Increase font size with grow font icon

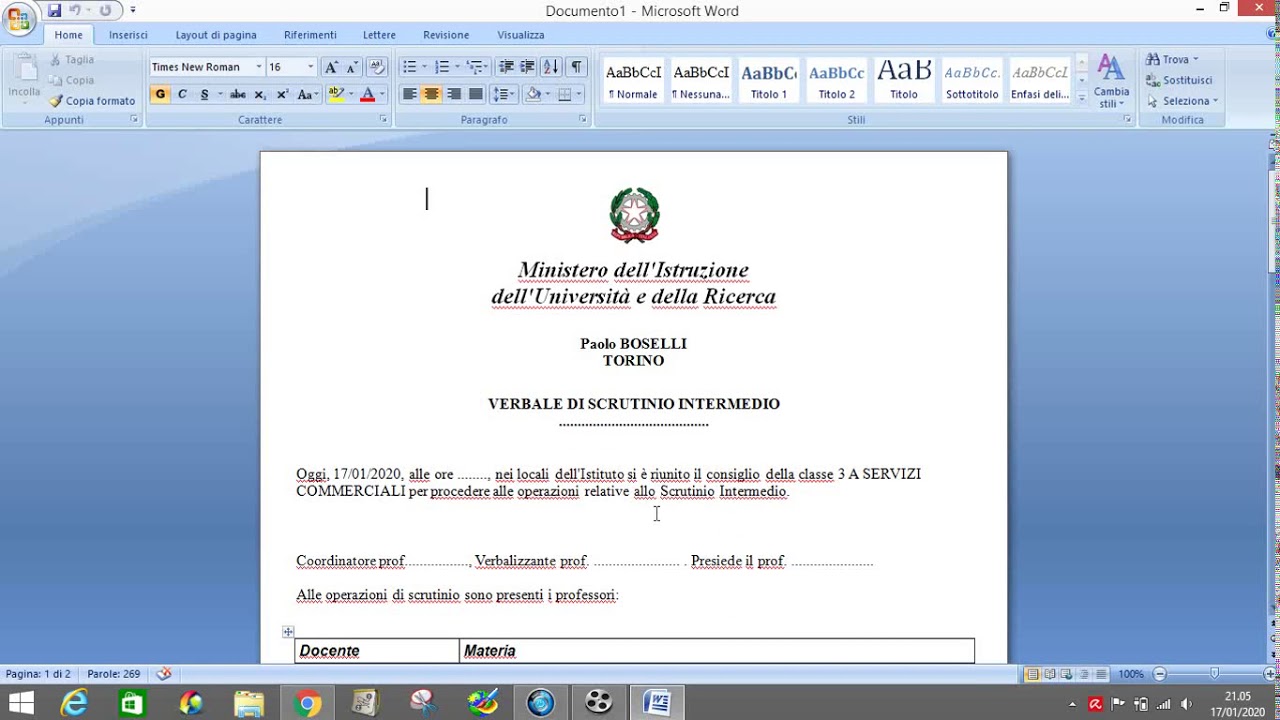click(x=331, y=67)
